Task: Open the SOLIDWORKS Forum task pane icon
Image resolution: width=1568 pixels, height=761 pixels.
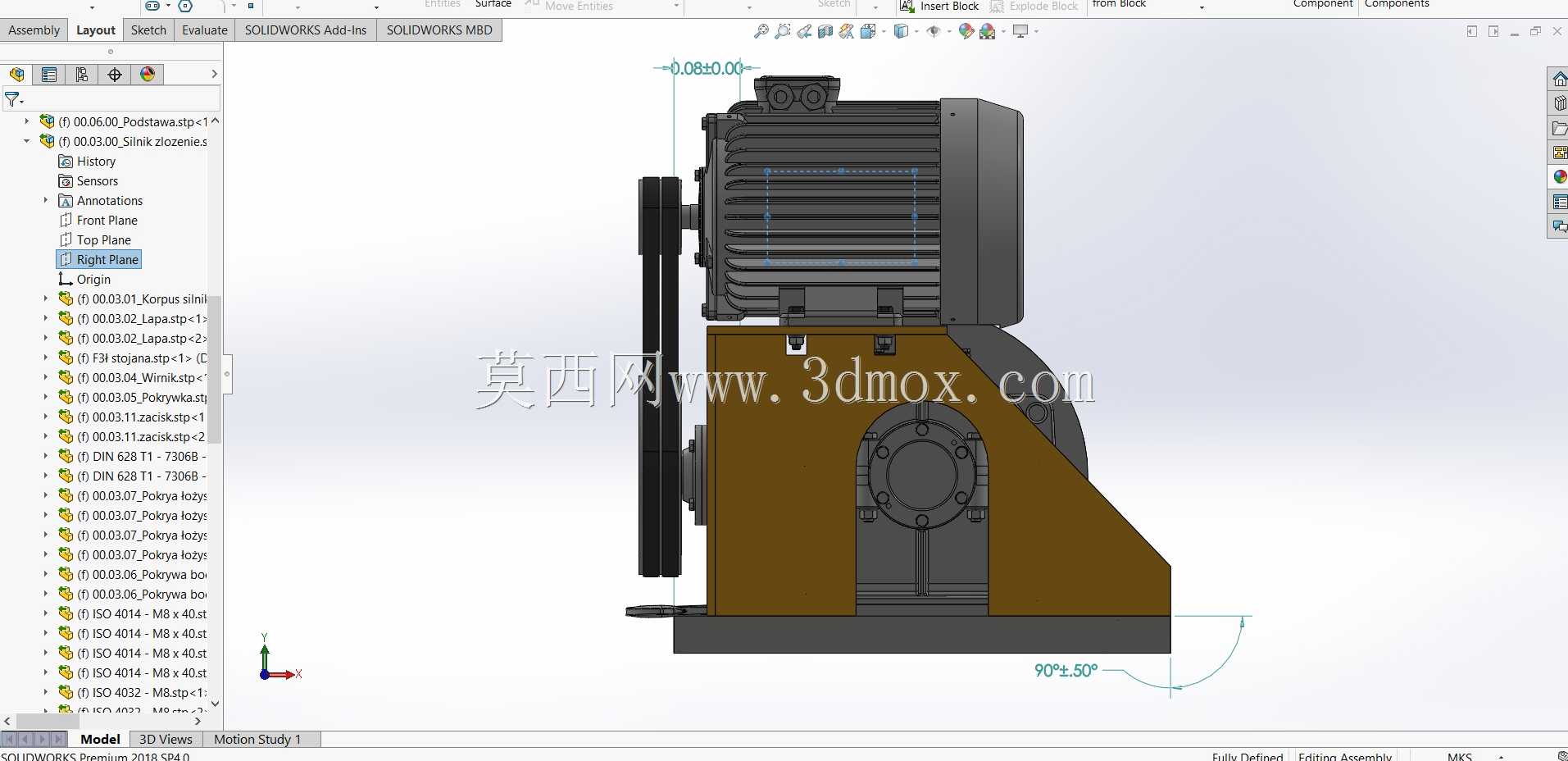Action: pos(1559,226)
